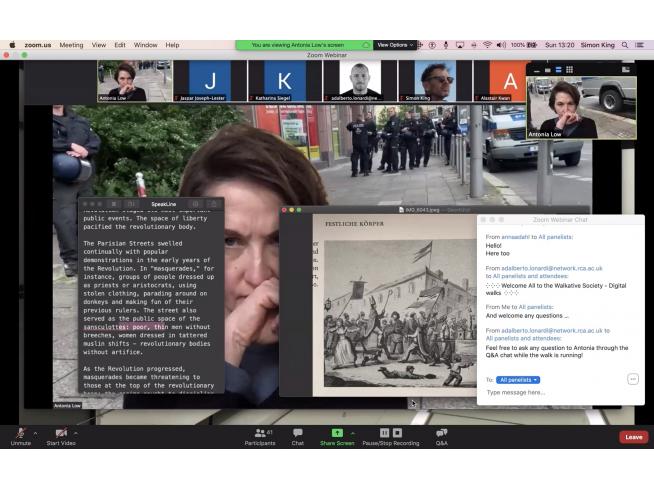
Task: Open the Window menu in menu bar
Action: coord(145,45)
